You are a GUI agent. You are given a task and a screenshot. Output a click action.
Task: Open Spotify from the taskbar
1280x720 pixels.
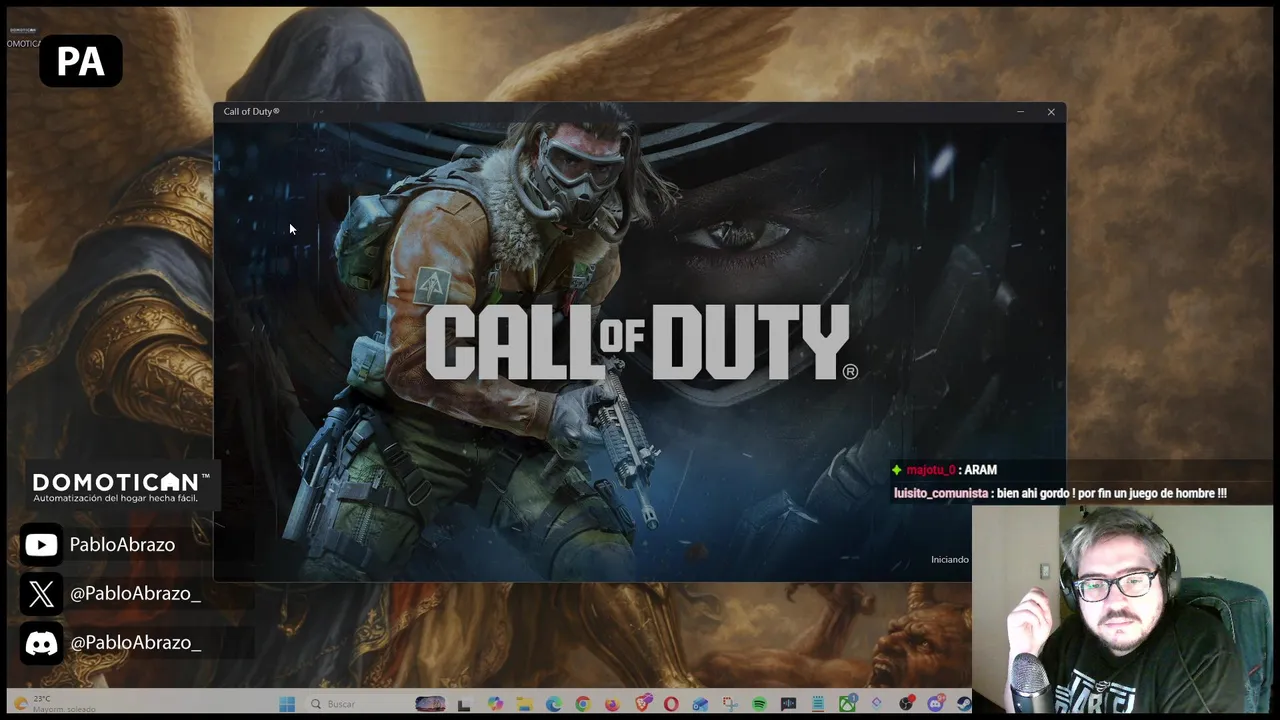coord(759,704)
